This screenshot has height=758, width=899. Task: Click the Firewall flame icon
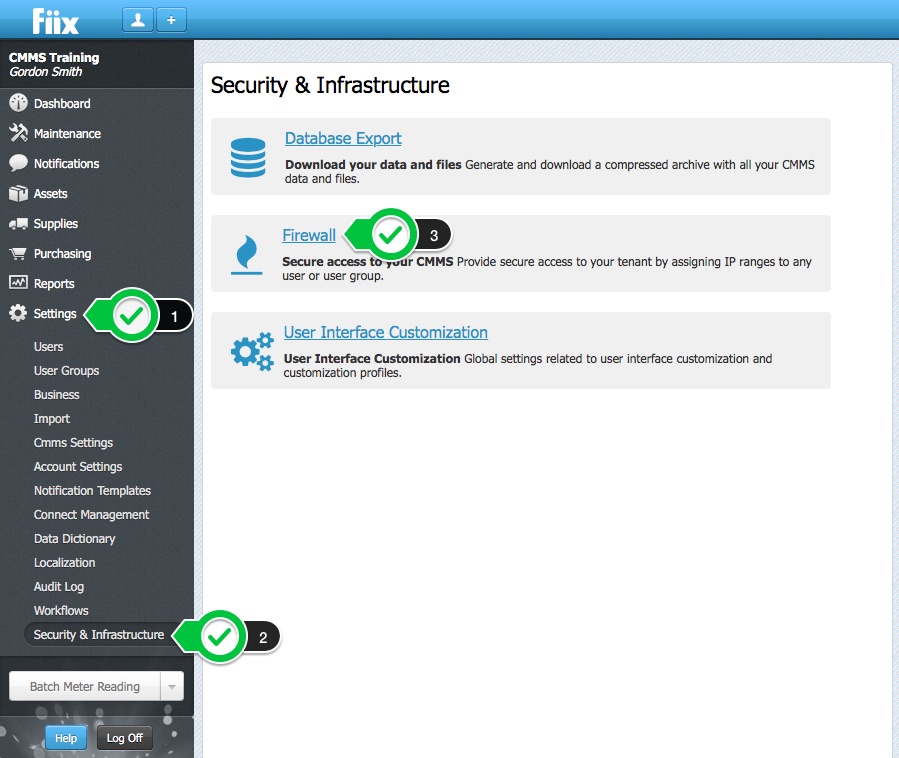(247, 255)
